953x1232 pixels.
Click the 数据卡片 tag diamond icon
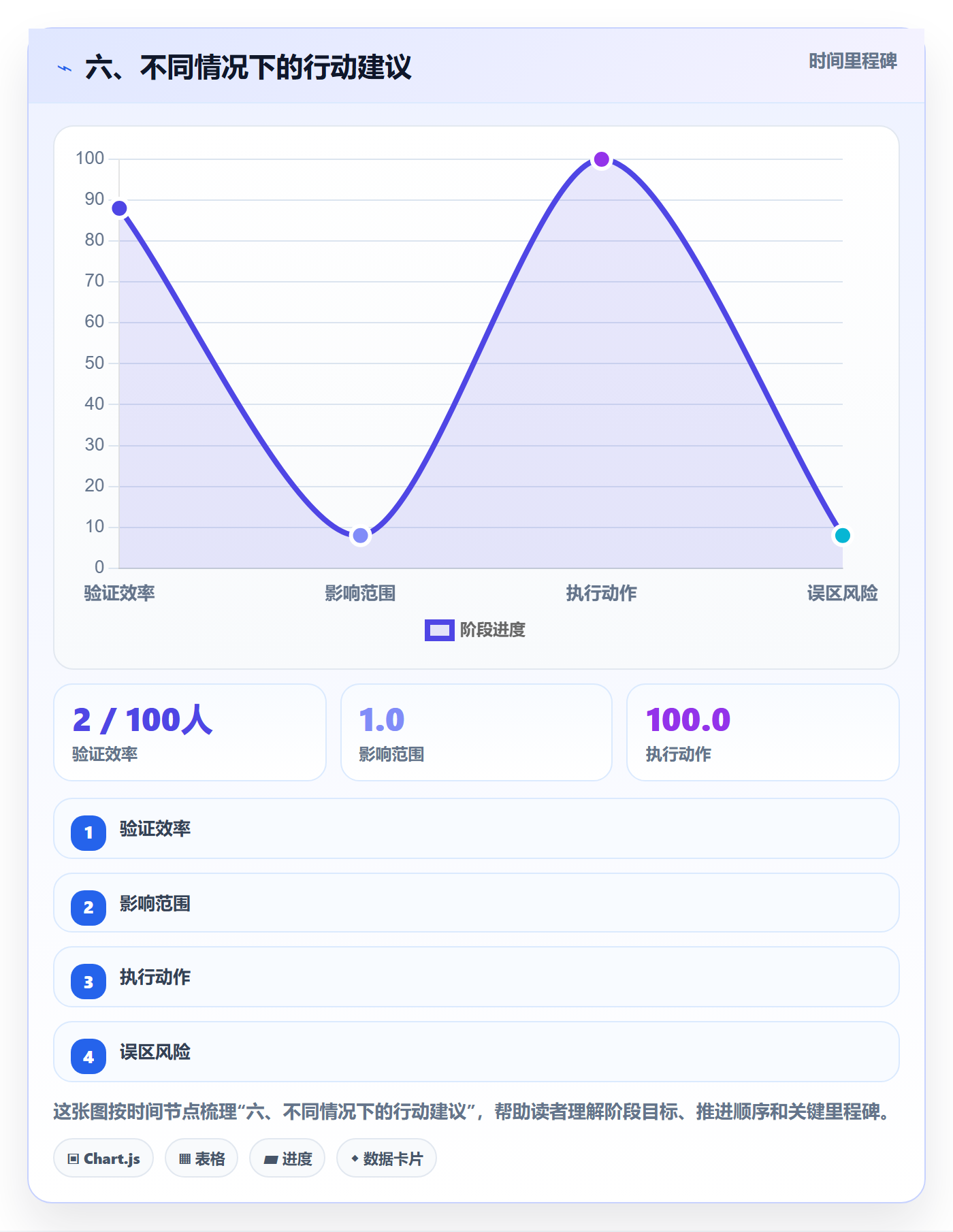[355, 1158]
